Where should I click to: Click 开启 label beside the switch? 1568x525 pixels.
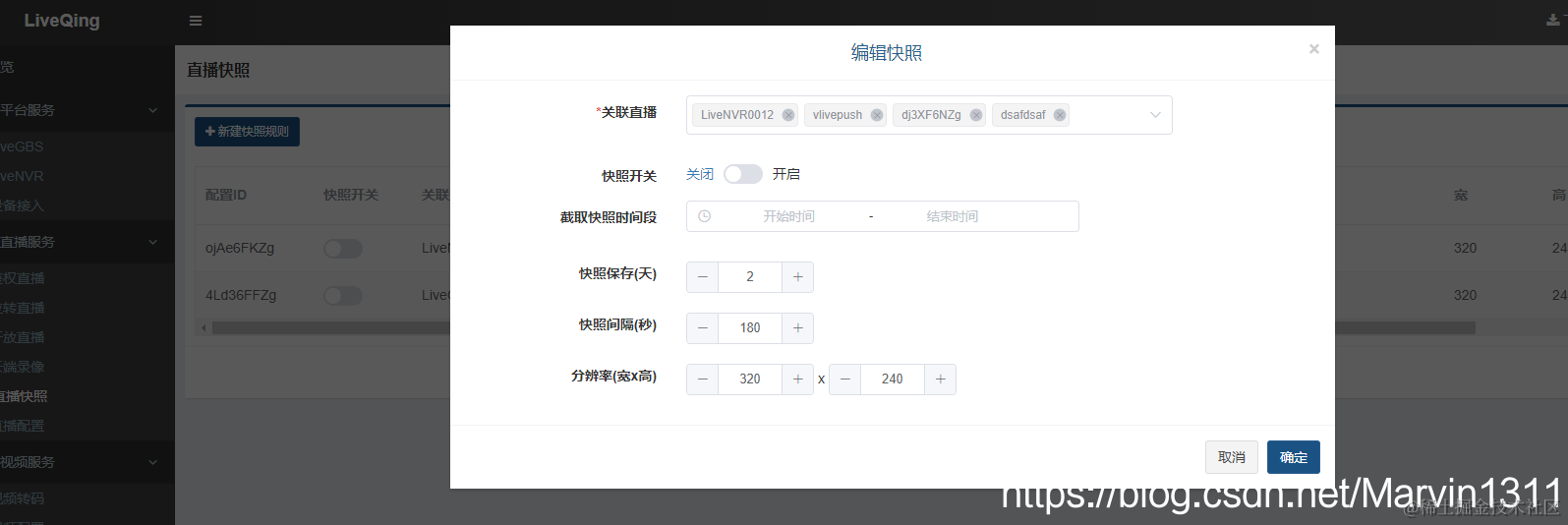tap(786, 174)
